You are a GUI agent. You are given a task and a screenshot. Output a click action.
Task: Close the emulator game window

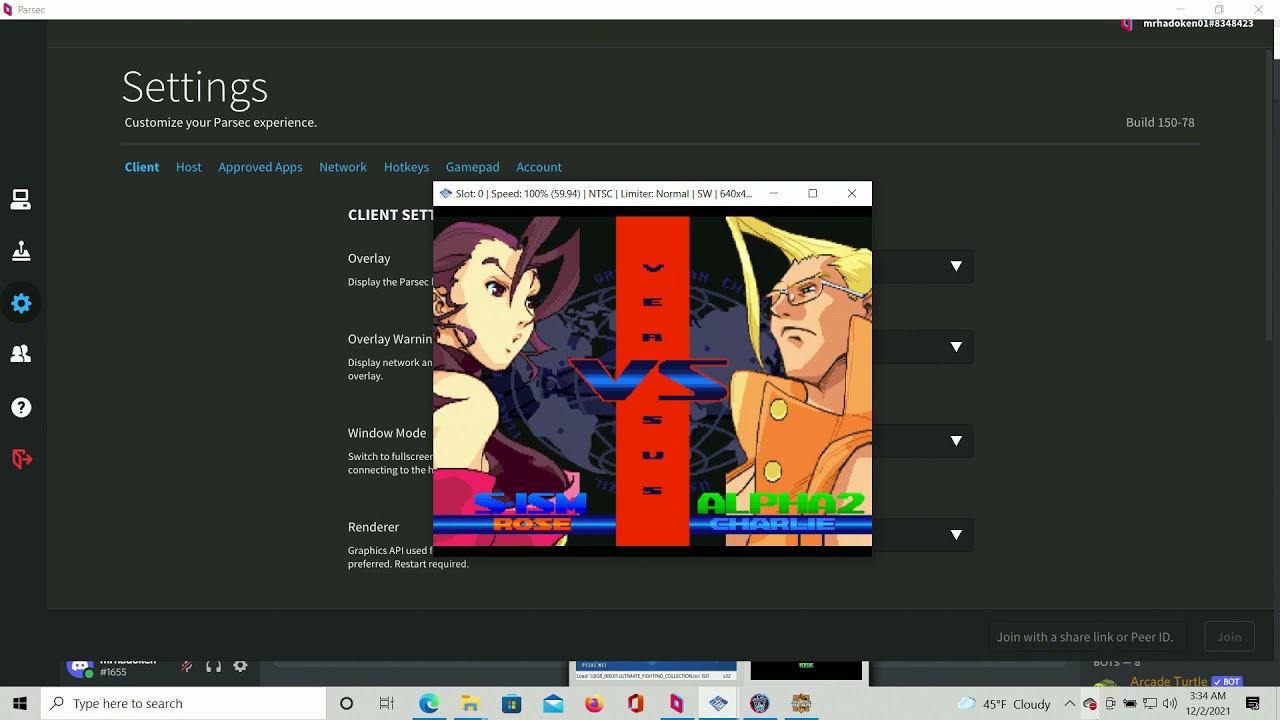852,193
